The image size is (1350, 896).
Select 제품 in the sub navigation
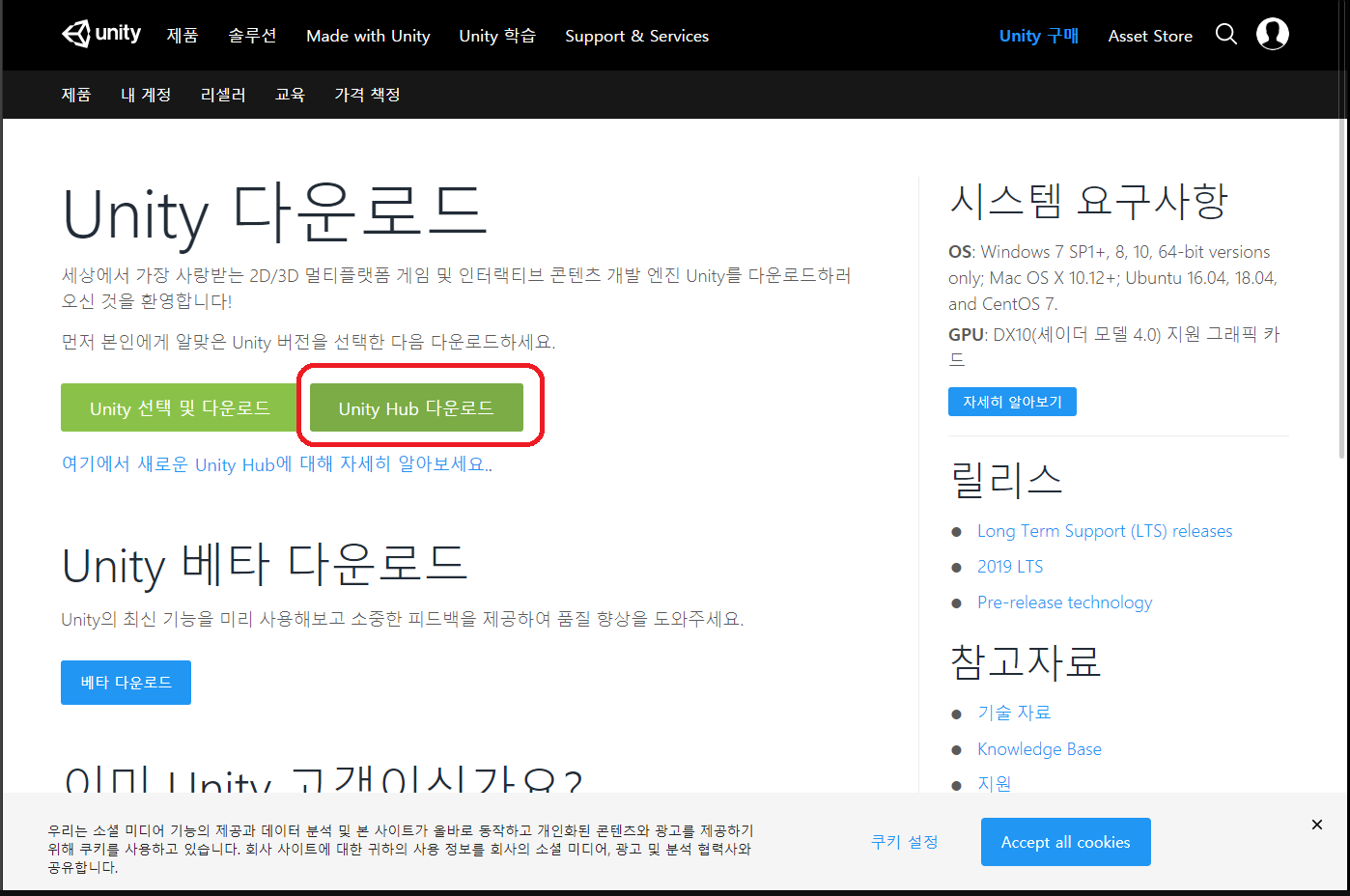point(76,95)
